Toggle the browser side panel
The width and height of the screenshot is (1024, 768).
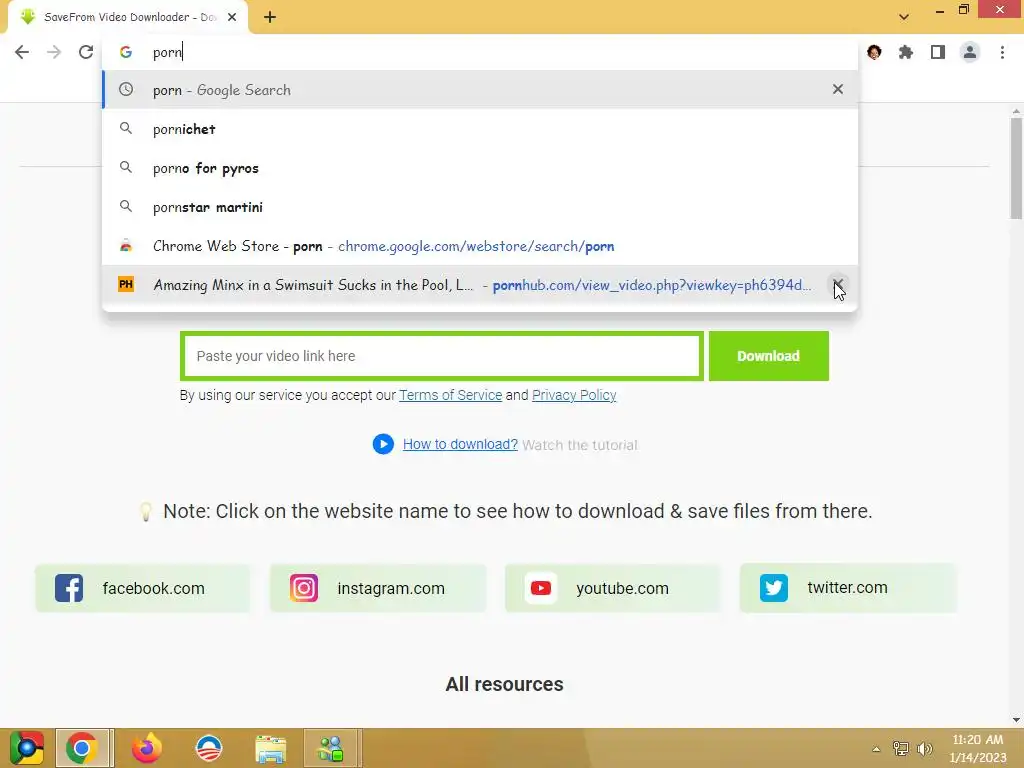click(938, 52)
